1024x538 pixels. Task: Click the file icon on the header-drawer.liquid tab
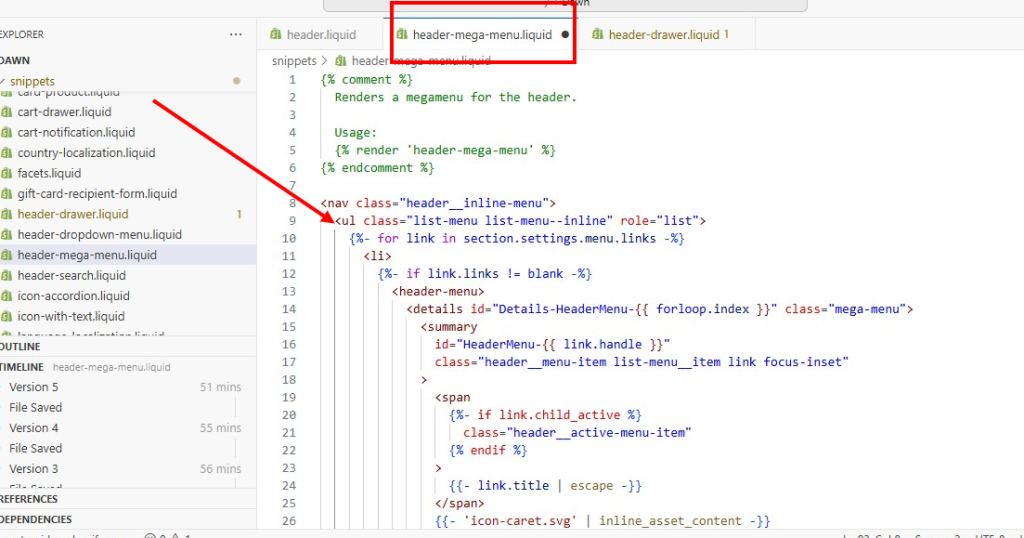[598, 35]
